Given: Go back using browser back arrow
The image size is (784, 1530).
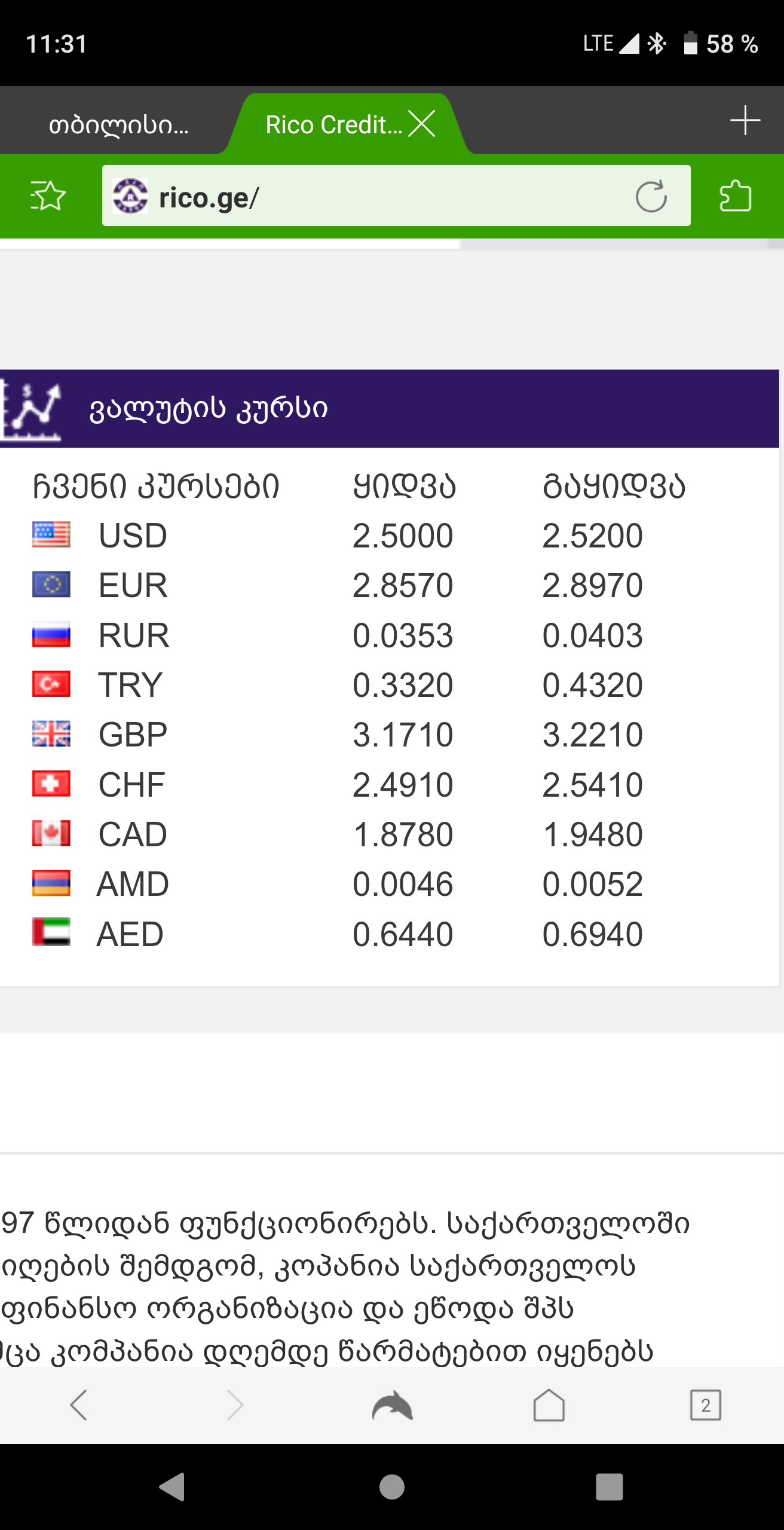Looking at the screenshot, I should coord(79,1404).
